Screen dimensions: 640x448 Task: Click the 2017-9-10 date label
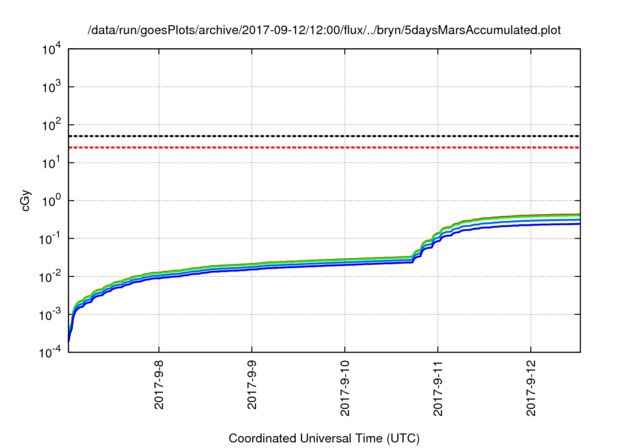coord(345,388)
